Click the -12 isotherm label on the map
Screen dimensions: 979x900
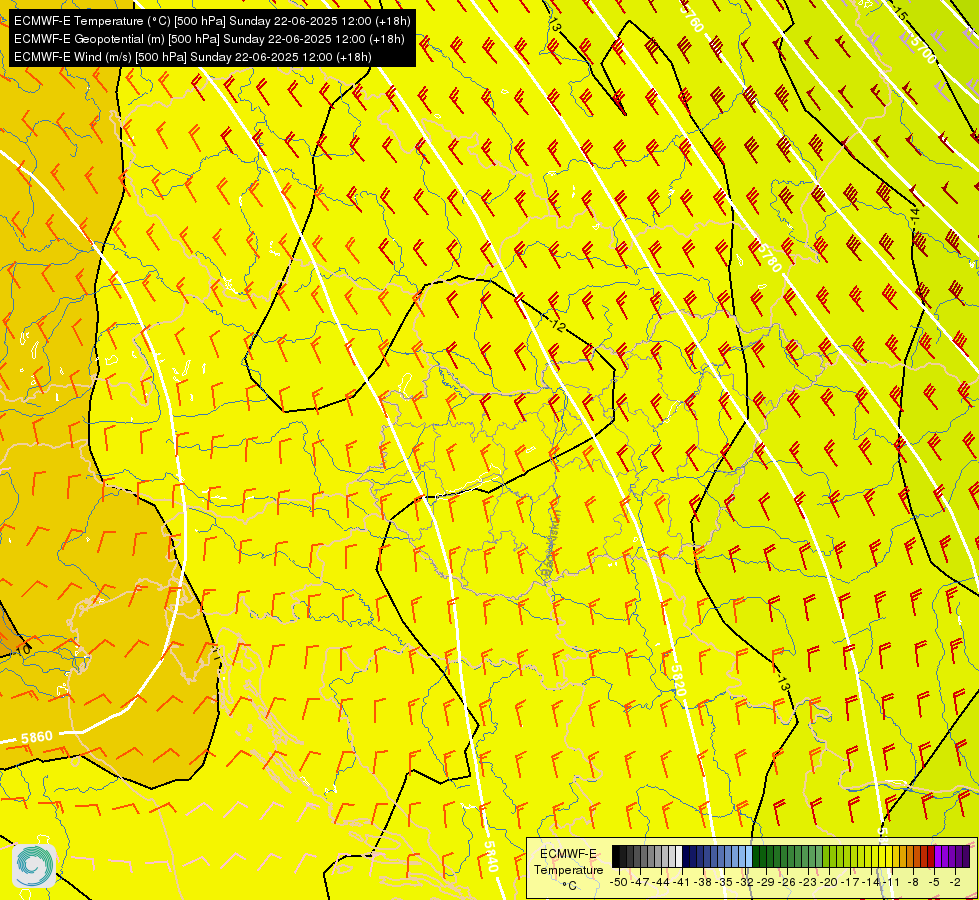pos(558,325)
